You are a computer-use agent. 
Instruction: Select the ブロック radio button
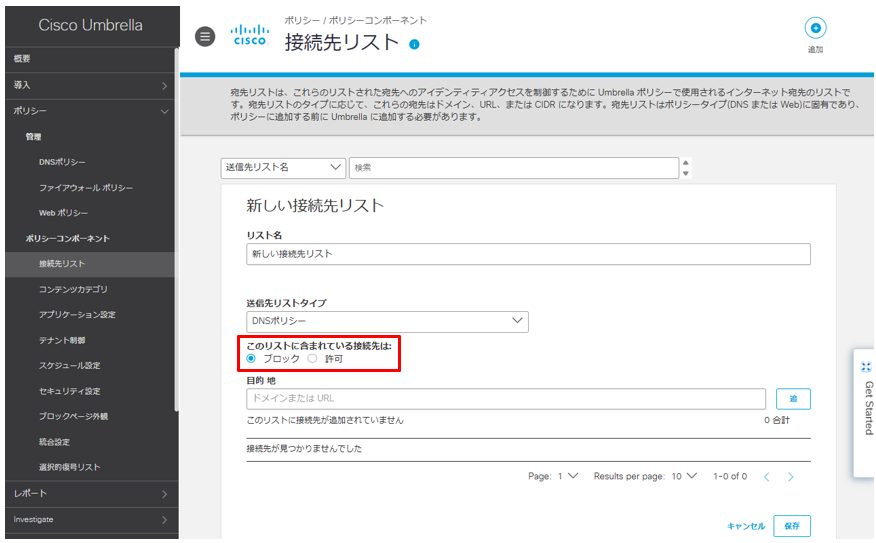coord(251,359)
